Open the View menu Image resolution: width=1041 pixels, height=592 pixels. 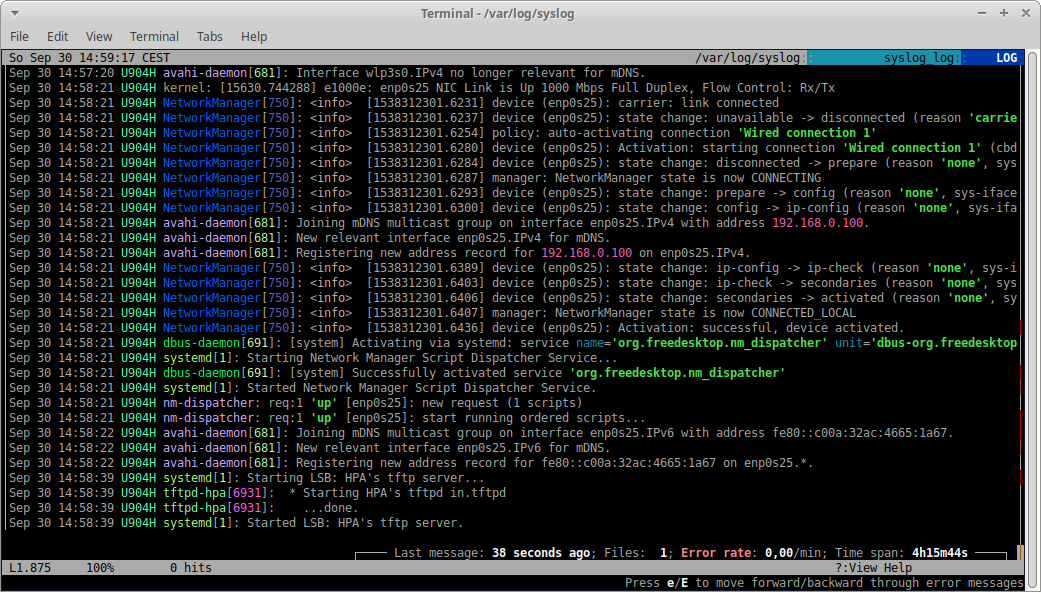(x=99, y=36)
